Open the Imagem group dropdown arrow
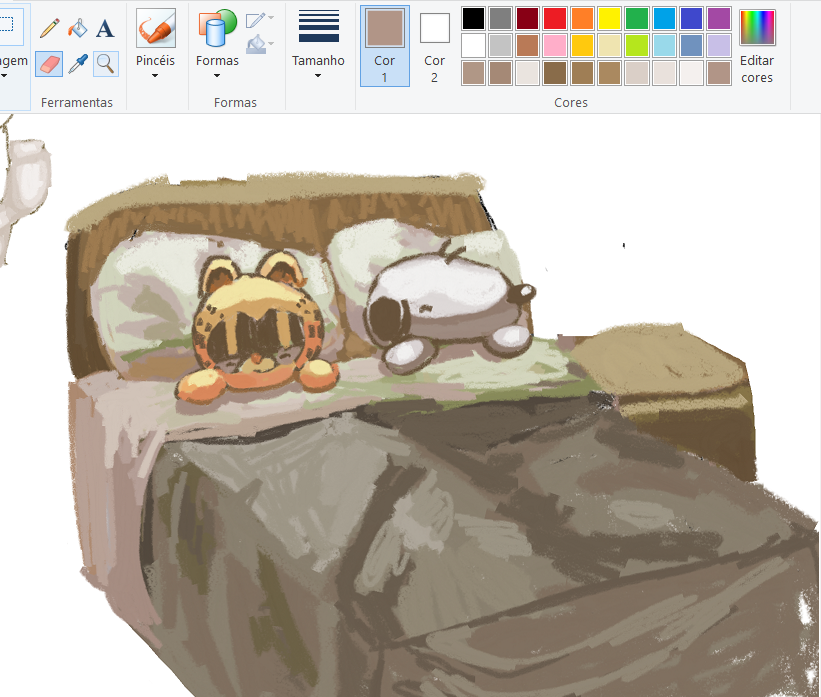 pyautogui.click(x=4, y=76)
